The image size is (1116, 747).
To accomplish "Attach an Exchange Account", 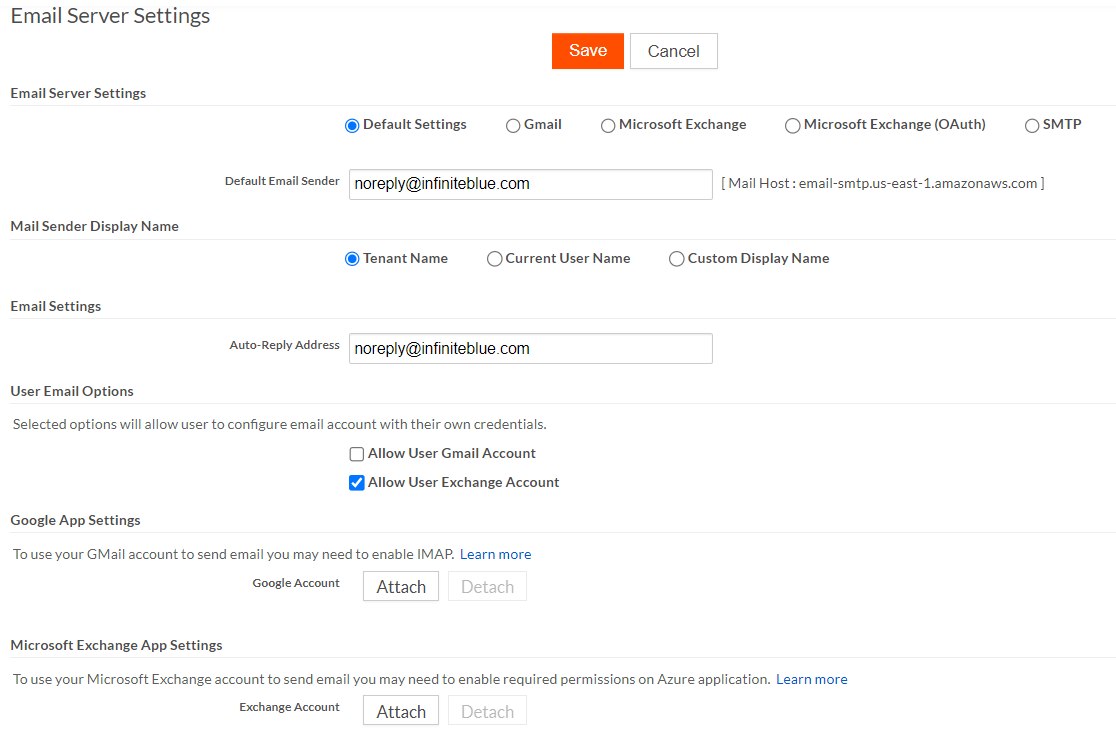I will pos(401,711).
